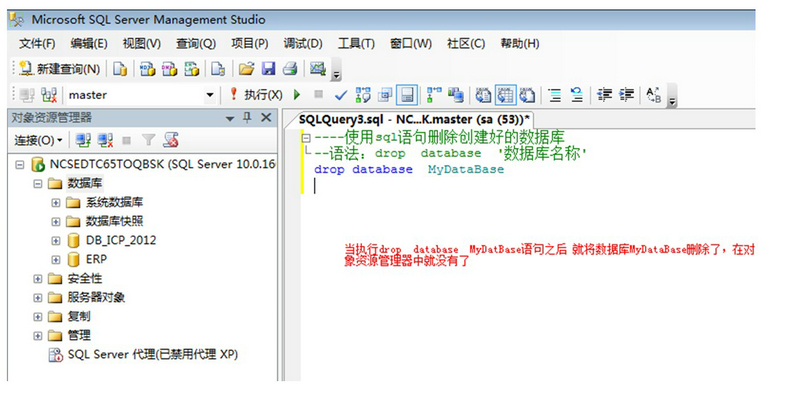Expand the 数据库快照 folder

click(x=56, y=222)
